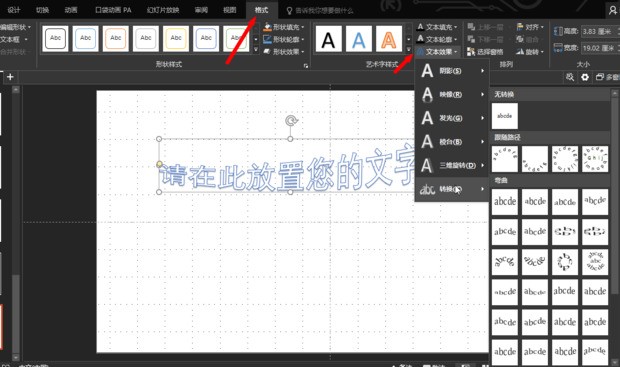620x367 pixels.
Task: Choose the downward arch follow-path text effect
Action: [x=535, y=159]
